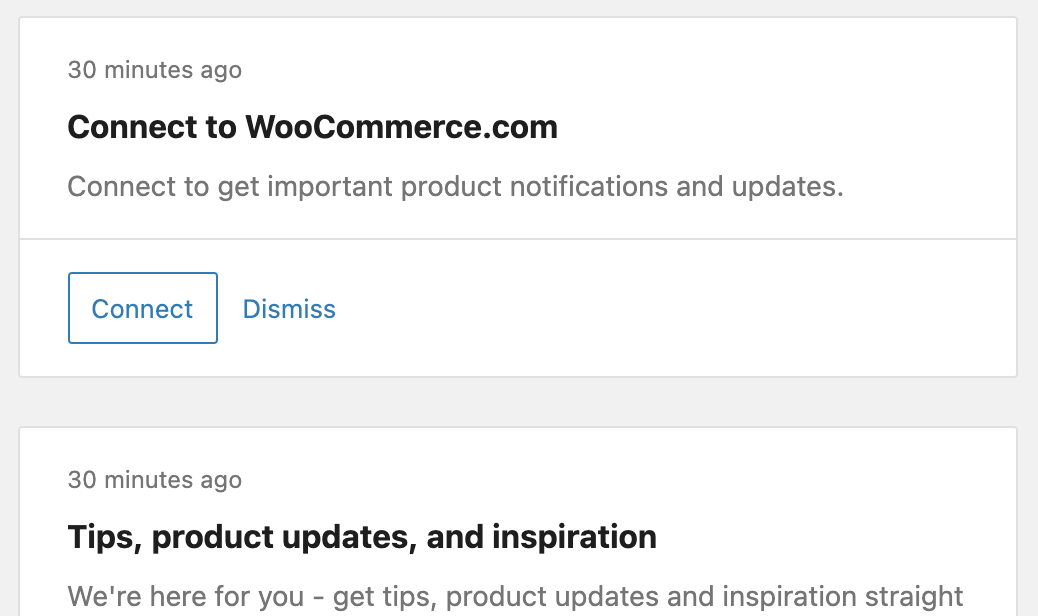Click the Connect button
This screenshot has width=1038, height=616.
[142, 308]
